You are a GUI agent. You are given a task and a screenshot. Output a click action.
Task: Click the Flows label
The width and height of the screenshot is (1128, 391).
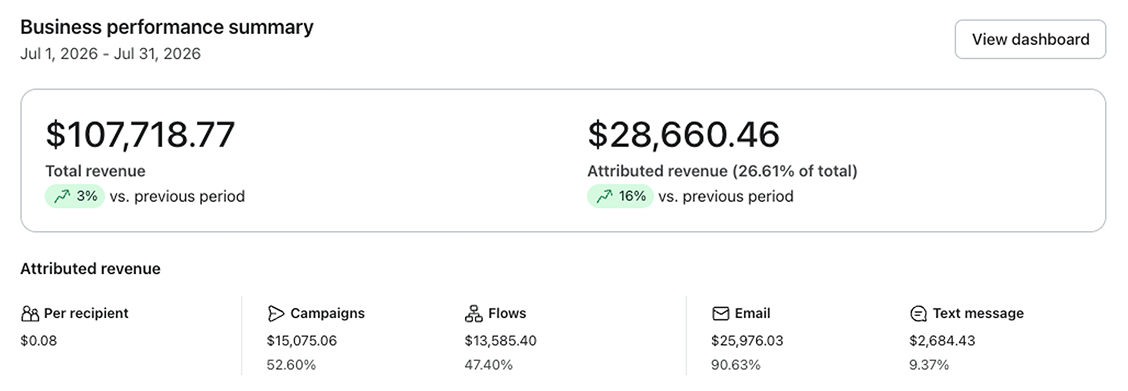507,313
